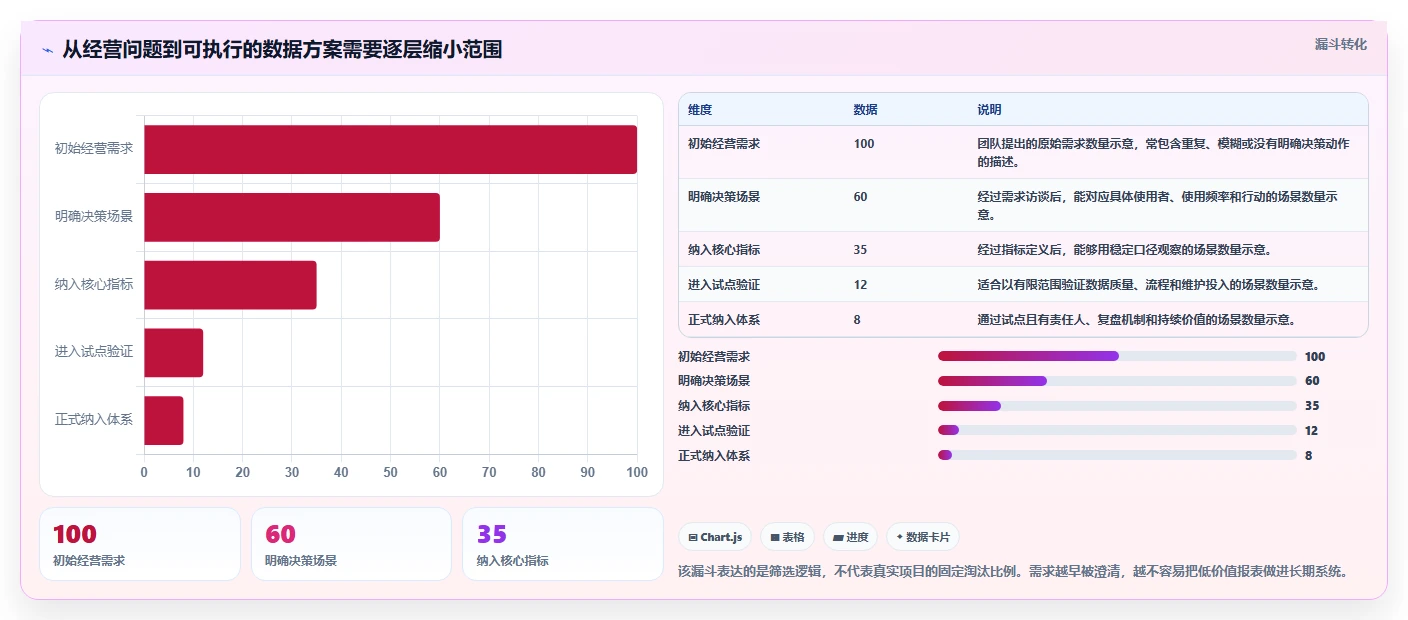Click the card showing 35 纳入核心指标

click(x=563, y=544)
